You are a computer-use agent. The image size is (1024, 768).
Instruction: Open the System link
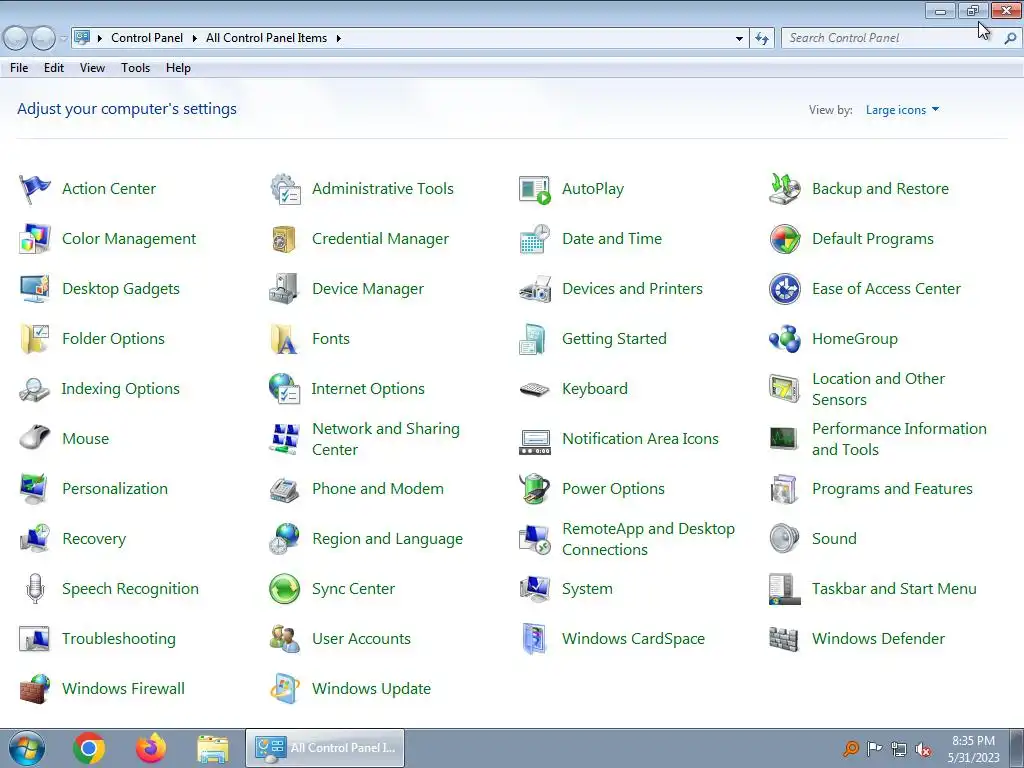click(587, 589)
